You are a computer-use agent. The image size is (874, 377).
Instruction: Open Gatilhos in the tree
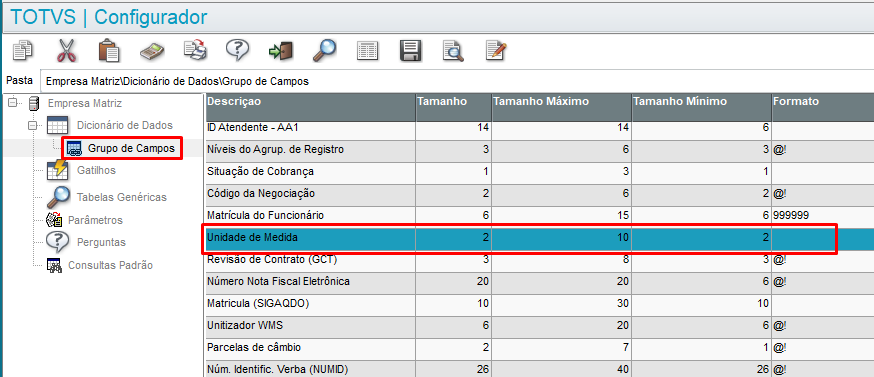pyautogui.click(x=96, y=170)
